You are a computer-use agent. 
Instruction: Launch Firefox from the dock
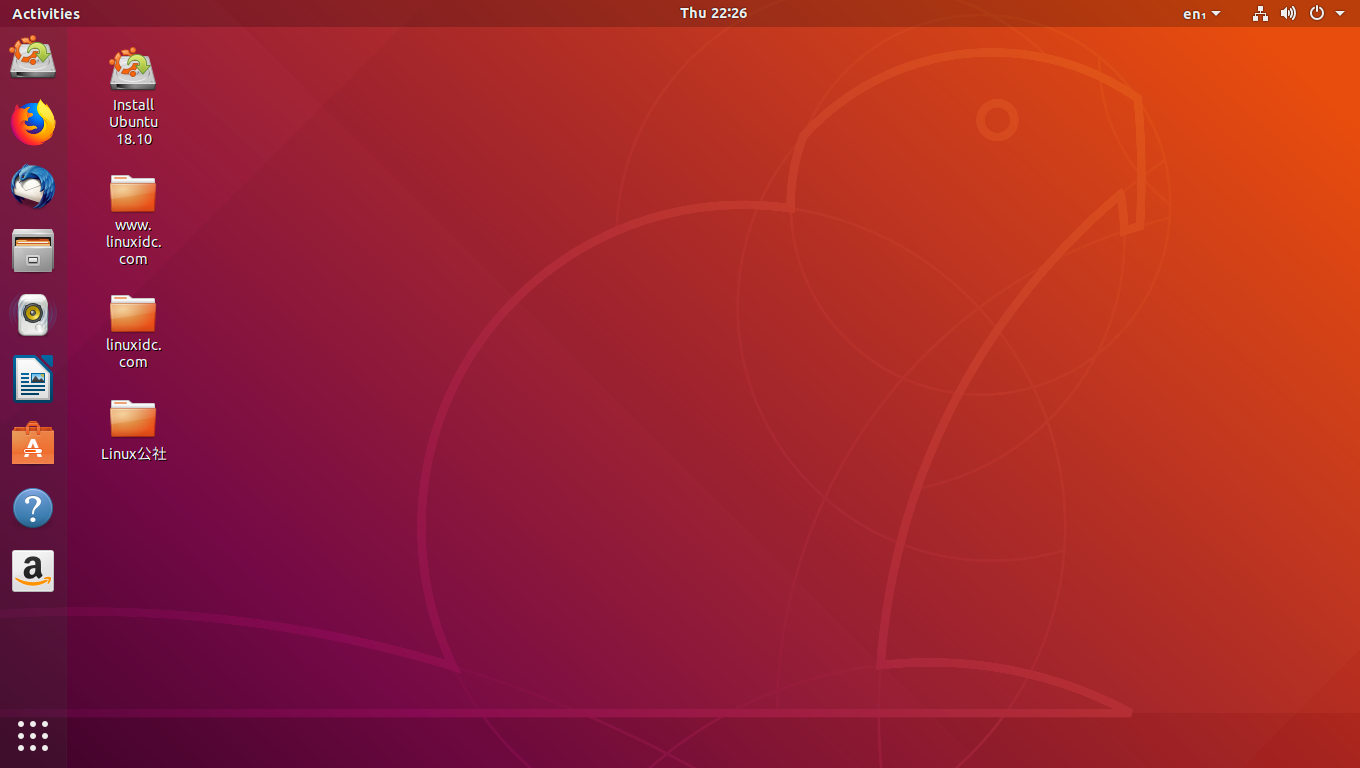point(33,123)
